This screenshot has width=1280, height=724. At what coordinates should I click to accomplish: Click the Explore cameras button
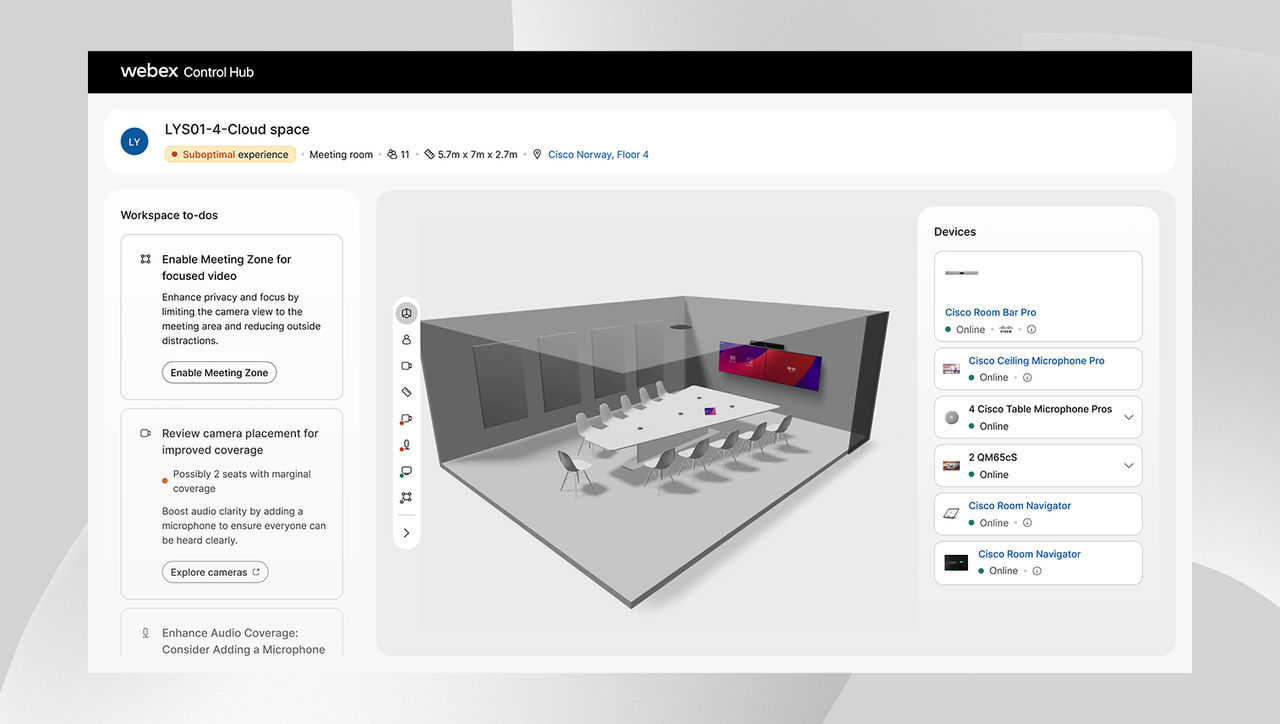tap(215, 573)
